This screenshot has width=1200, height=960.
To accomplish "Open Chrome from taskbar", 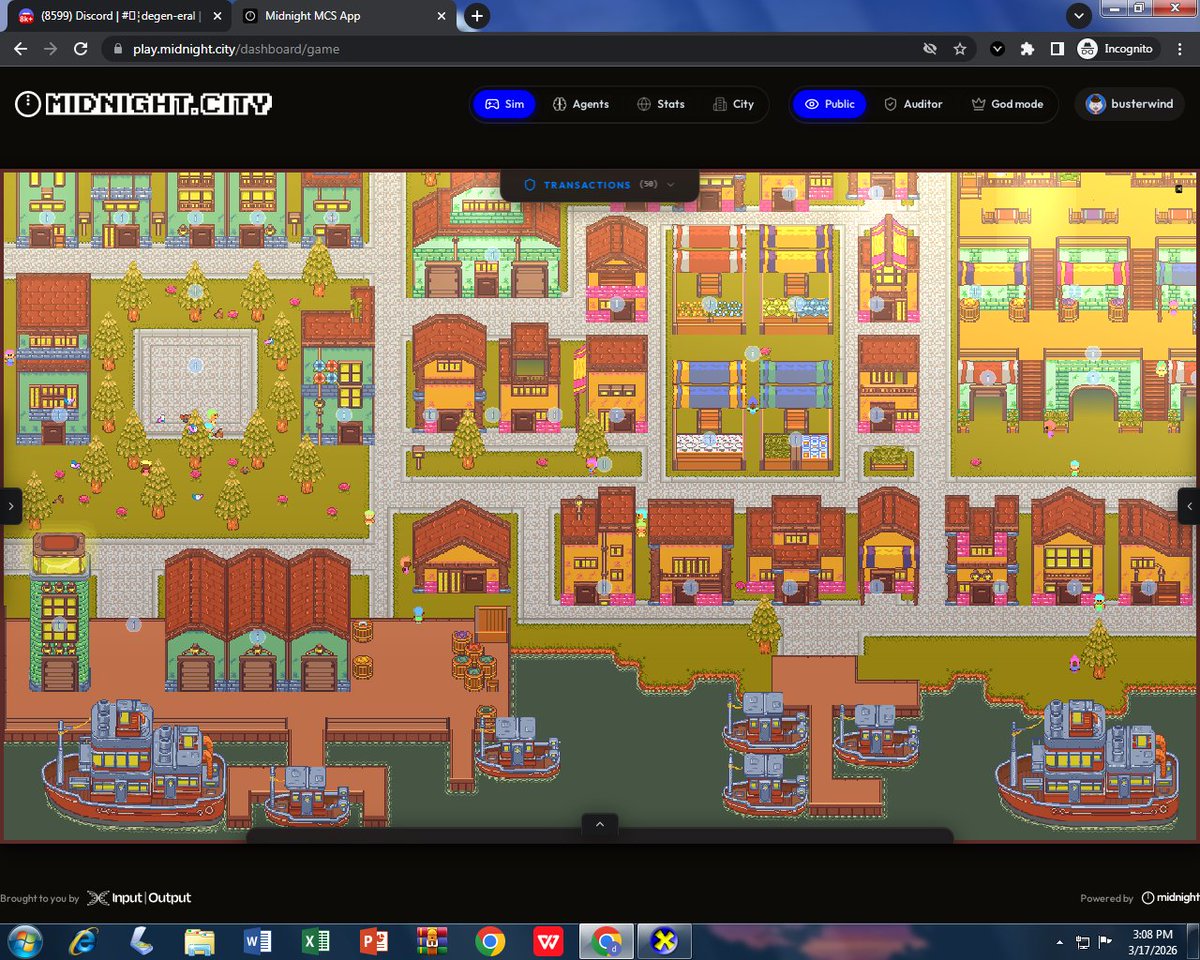I will click(x=490, y=942).
